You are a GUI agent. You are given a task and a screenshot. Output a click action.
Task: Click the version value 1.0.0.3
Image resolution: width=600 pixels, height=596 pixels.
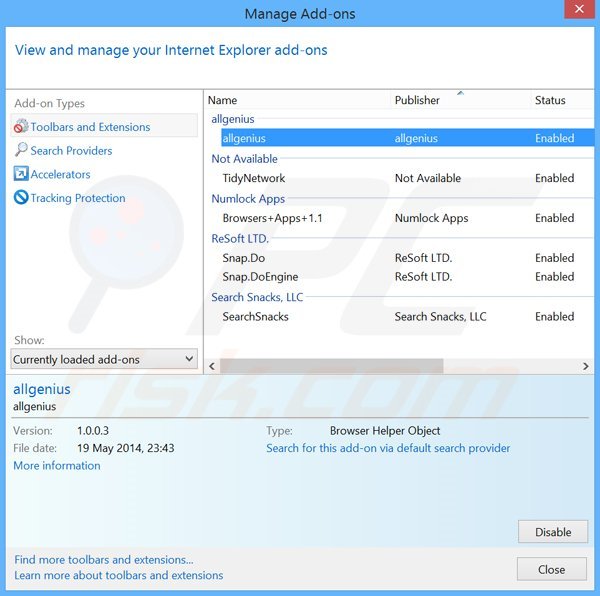click(93, 431)
